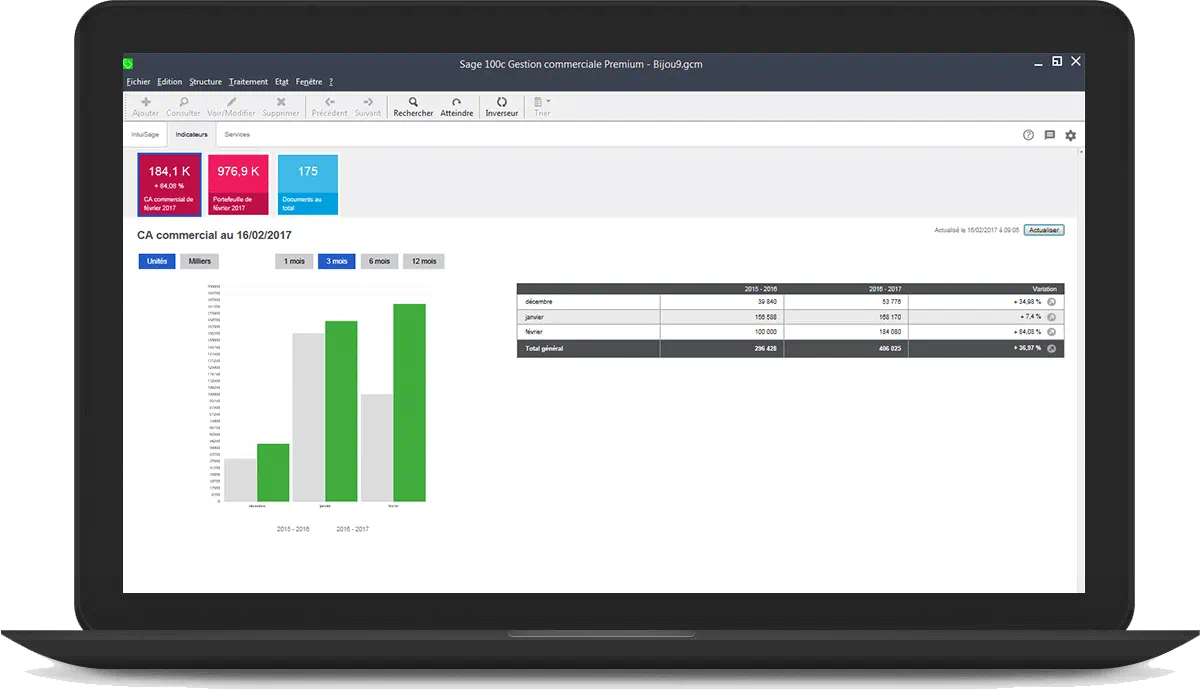Select the 1 mois period
The height and width of the screenshot is (690, 1200).
(x=294, y=261)
